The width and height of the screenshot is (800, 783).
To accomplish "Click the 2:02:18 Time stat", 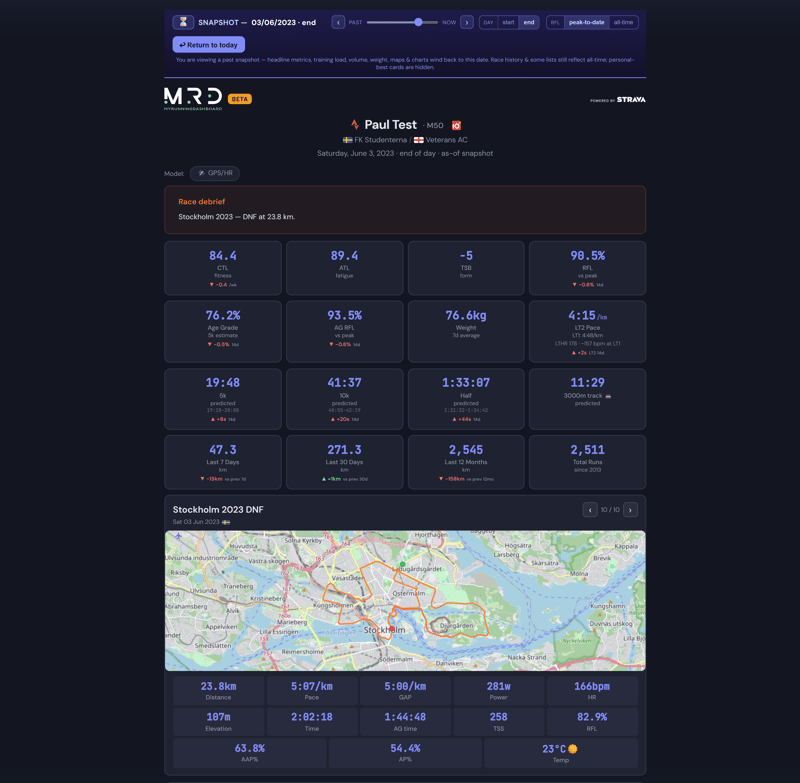I will point(312,722).
